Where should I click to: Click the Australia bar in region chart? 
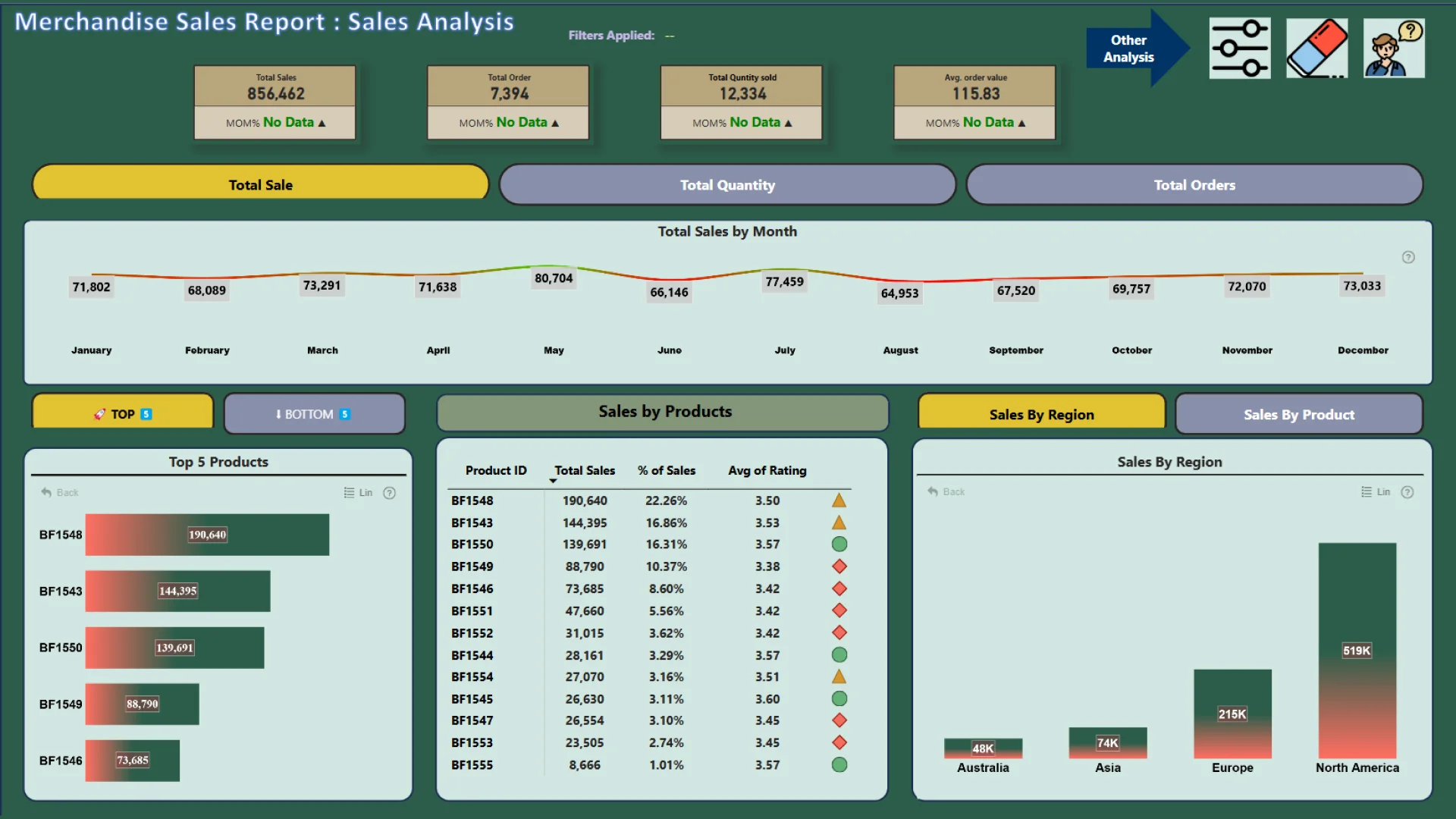click(x=983, y=748)
